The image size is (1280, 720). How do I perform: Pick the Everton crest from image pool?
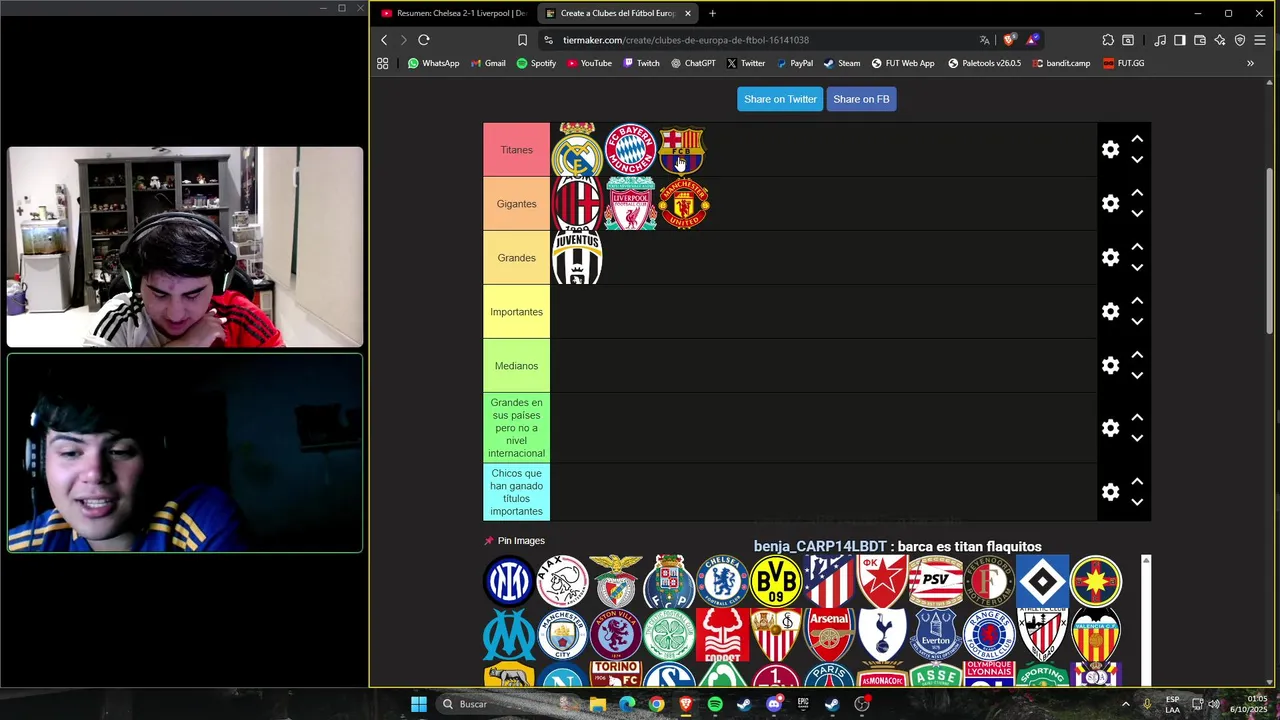[x=936, y=634]
